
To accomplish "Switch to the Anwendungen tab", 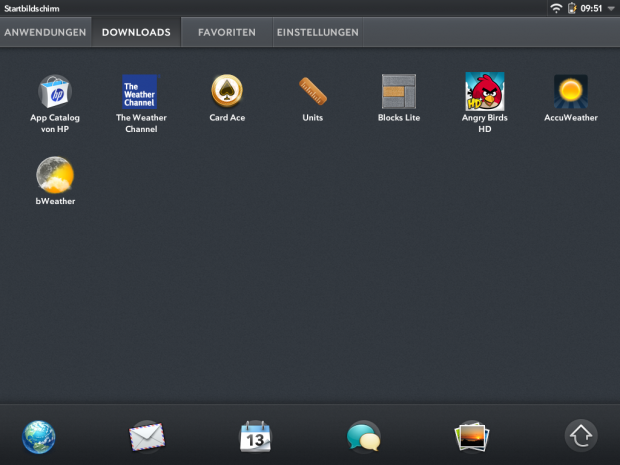I will (43, 32).
